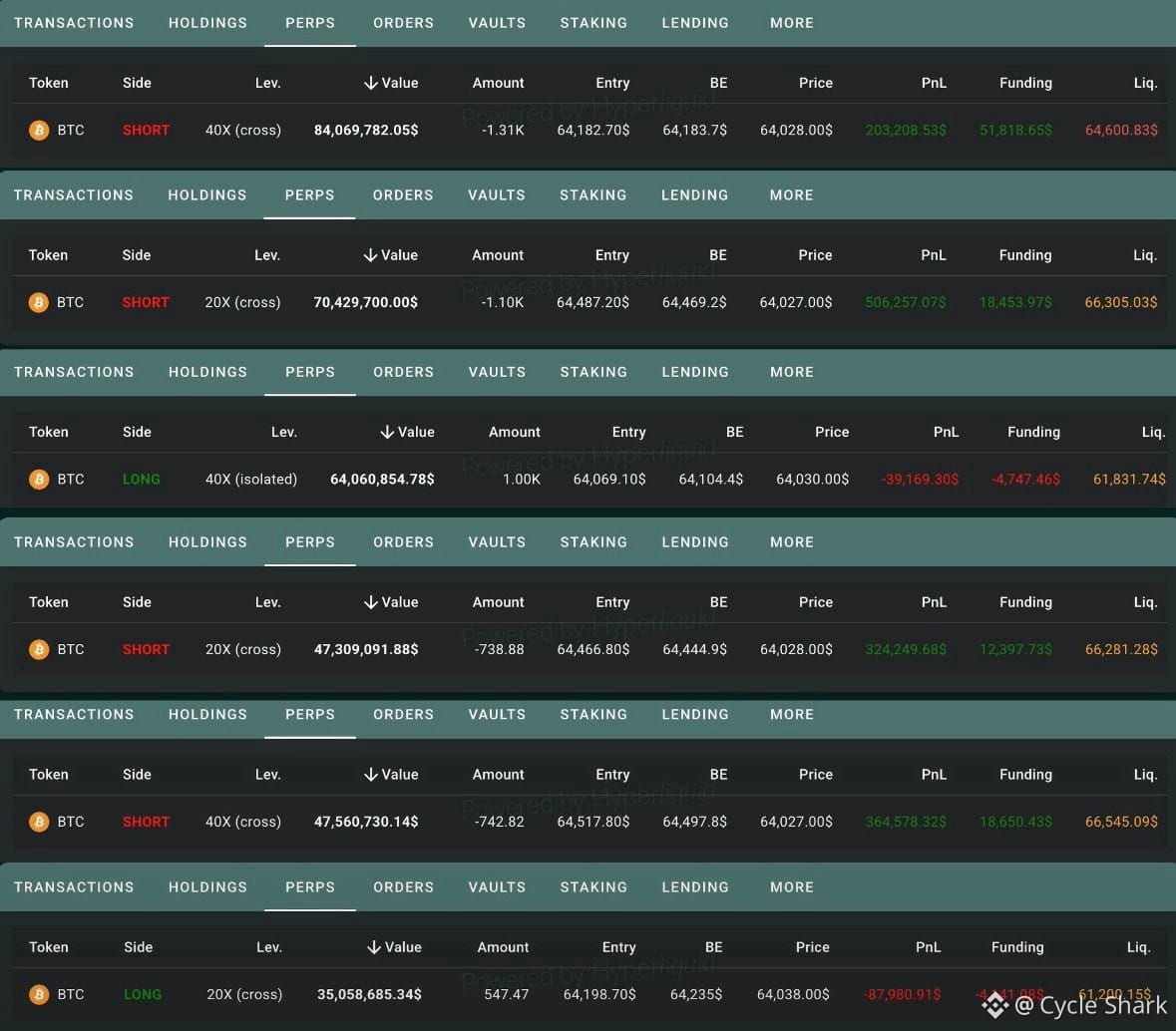Viewport: 1176px width, 1031px height.
Task: Open TRANSACTIONS tab above the 84,069,782.05$ position
Action: [74, 23]
